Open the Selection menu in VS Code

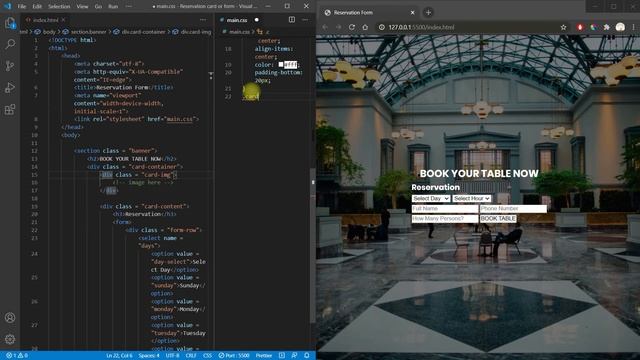pos(59,7)
